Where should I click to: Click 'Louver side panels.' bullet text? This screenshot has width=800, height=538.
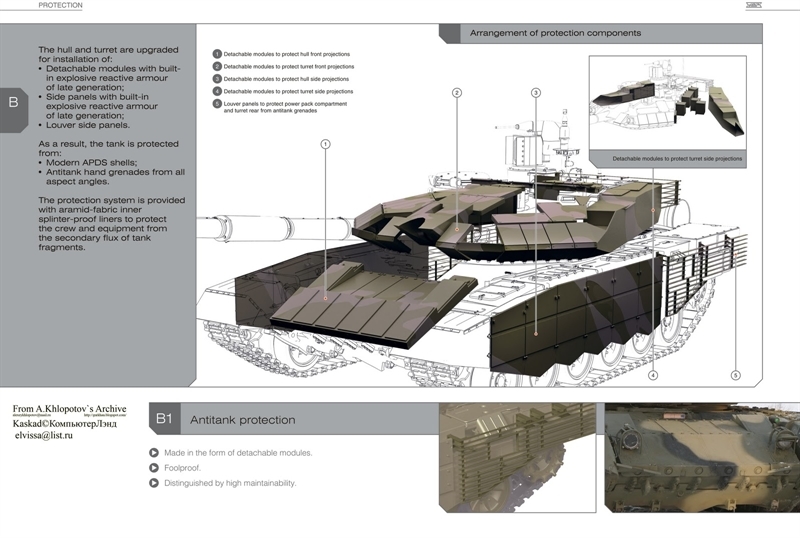[x=88, y=125]
